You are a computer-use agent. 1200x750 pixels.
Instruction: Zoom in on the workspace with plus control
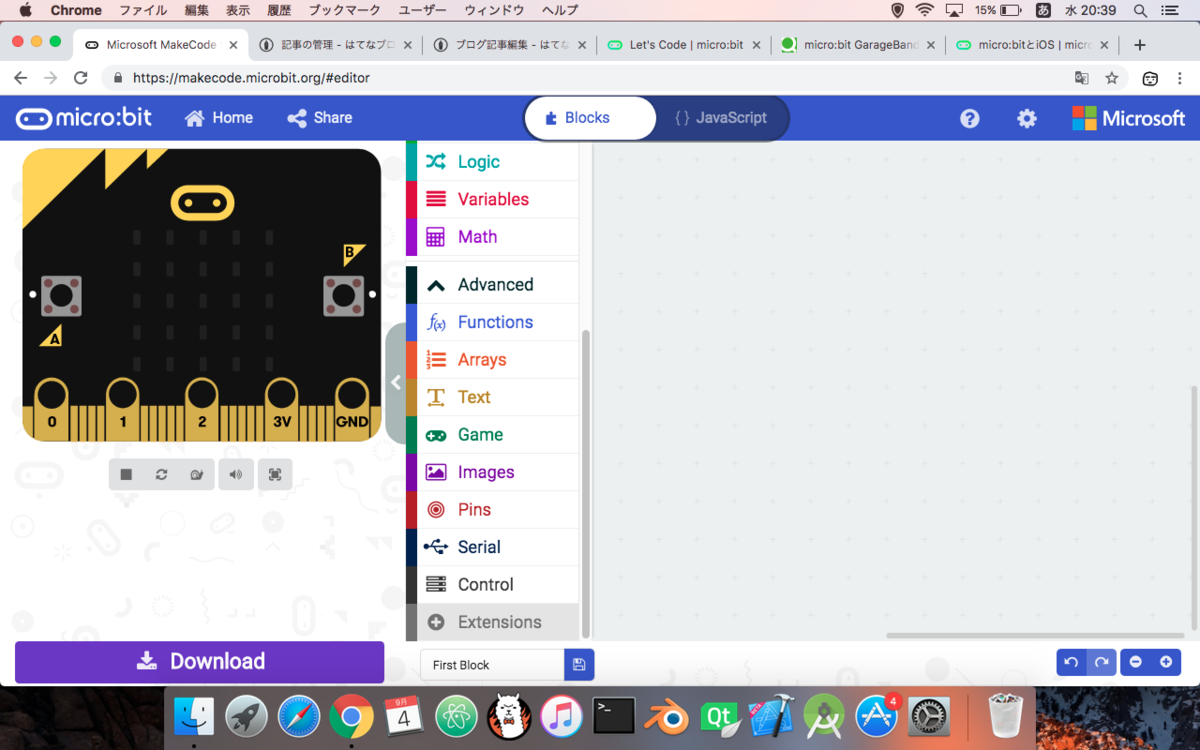(1164, 662)
